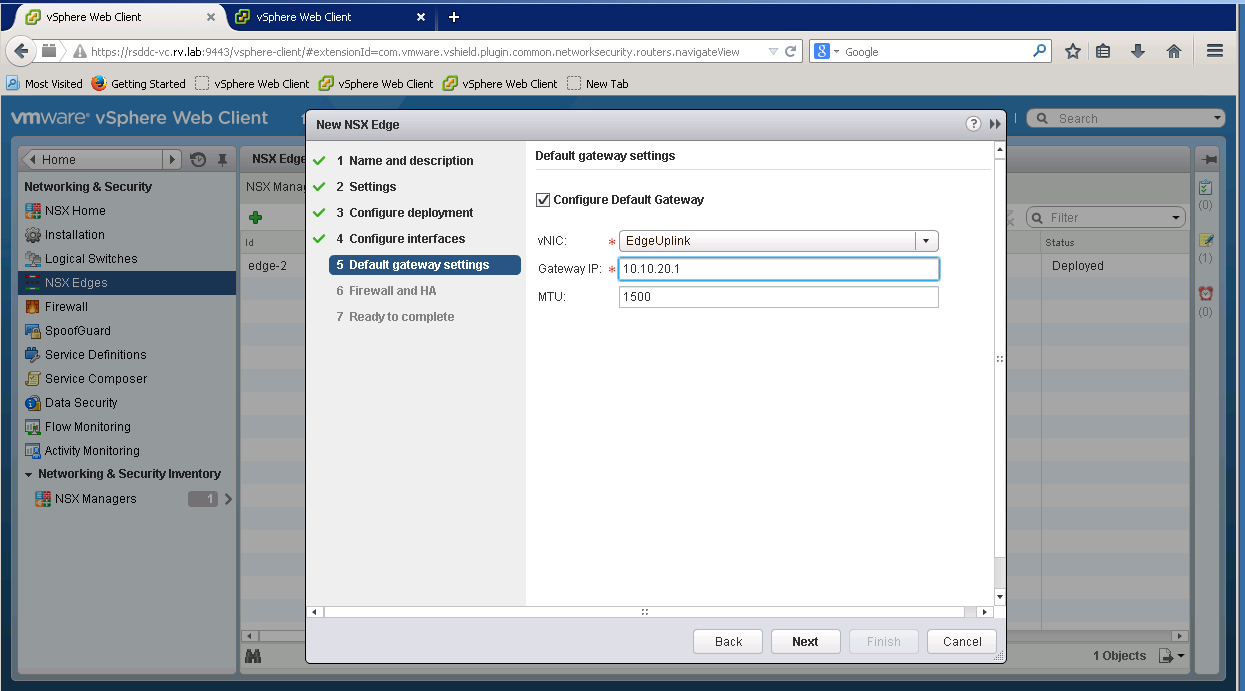Screen dimensions: 1245x691
Task: Click the binoculars find icon
Action: [x=254, y=656]
